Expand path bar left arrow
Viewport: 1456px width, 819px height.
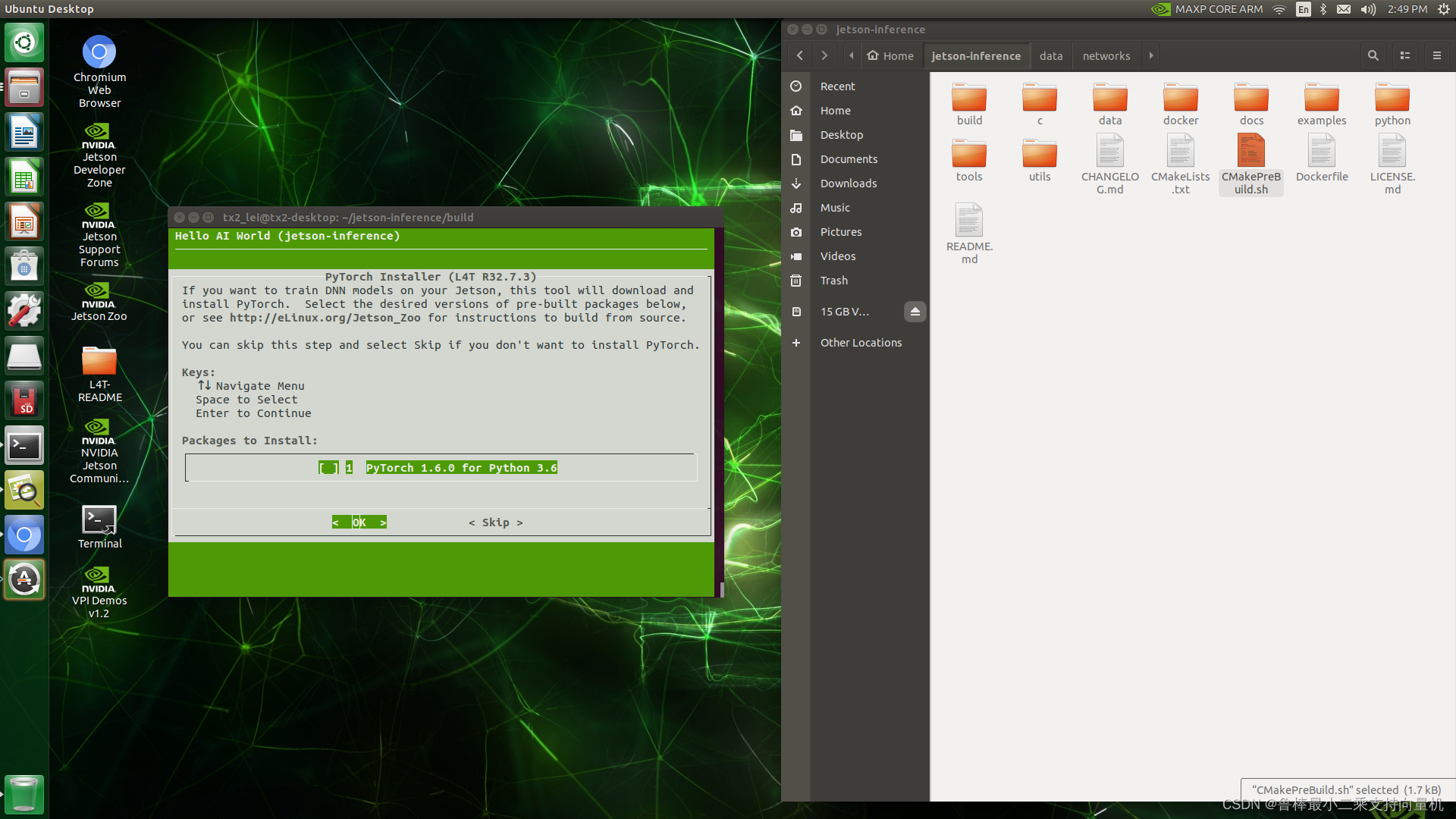851,55
